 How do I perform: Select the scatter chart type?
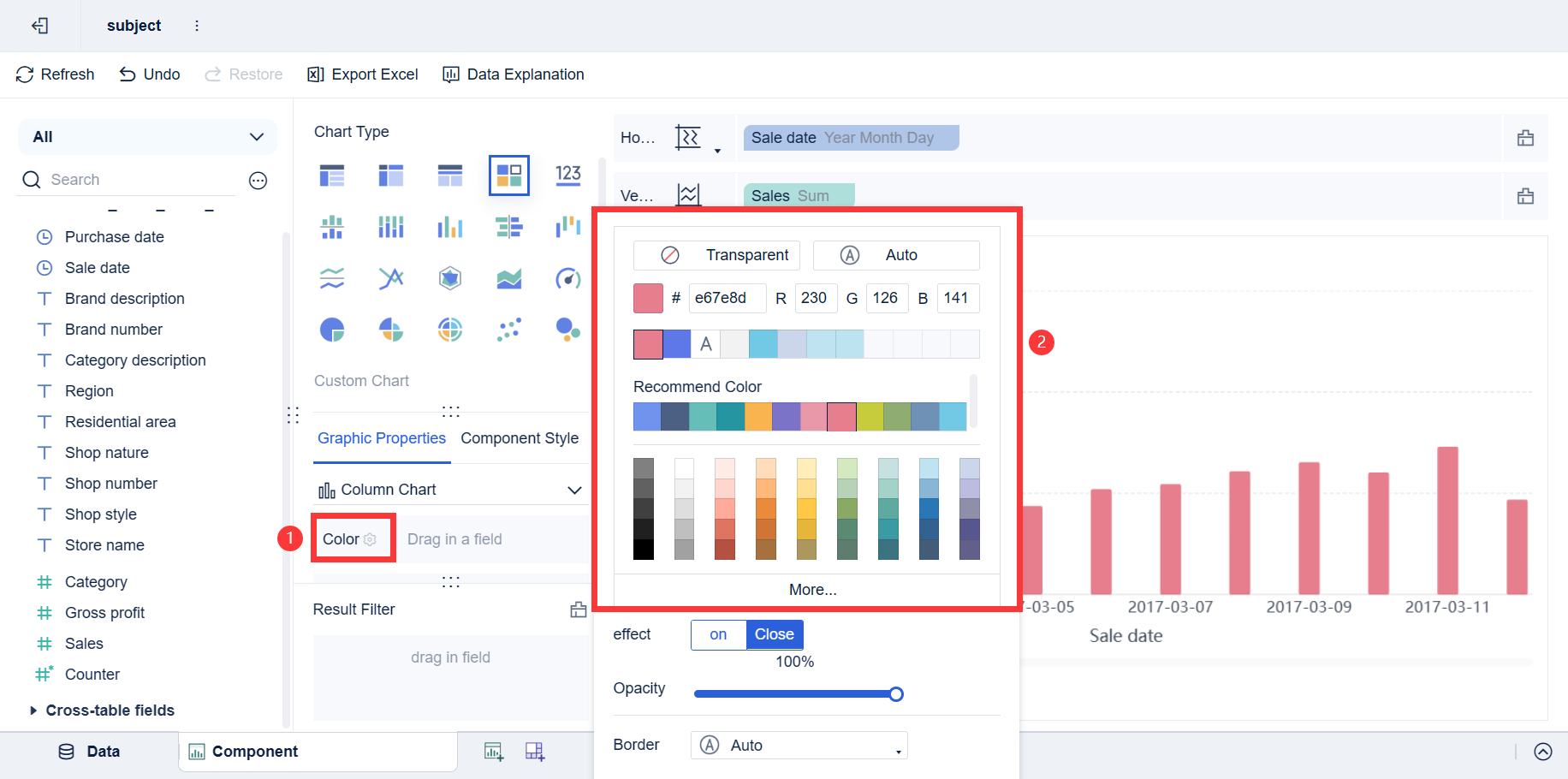508,329
